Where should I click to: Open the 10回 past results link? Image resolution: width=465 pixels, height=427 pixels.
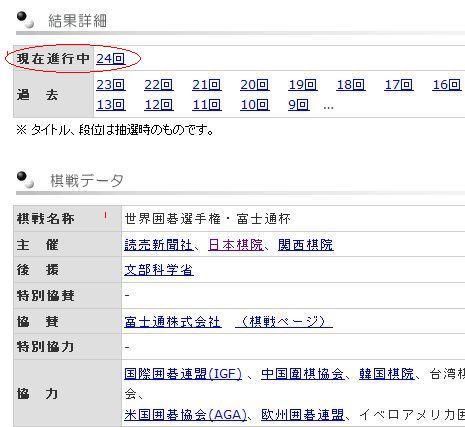click(255, 105)
